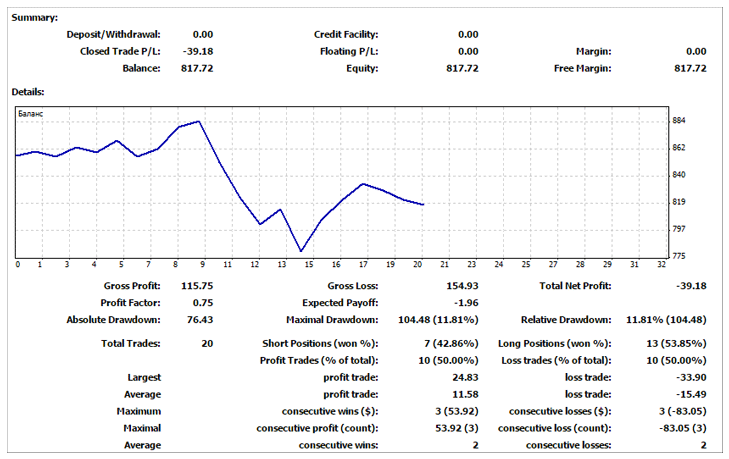Click the 32 label on the chart's horizontal axis
The width and height of the screenshot is (729, 459).
tap(661, 265)
